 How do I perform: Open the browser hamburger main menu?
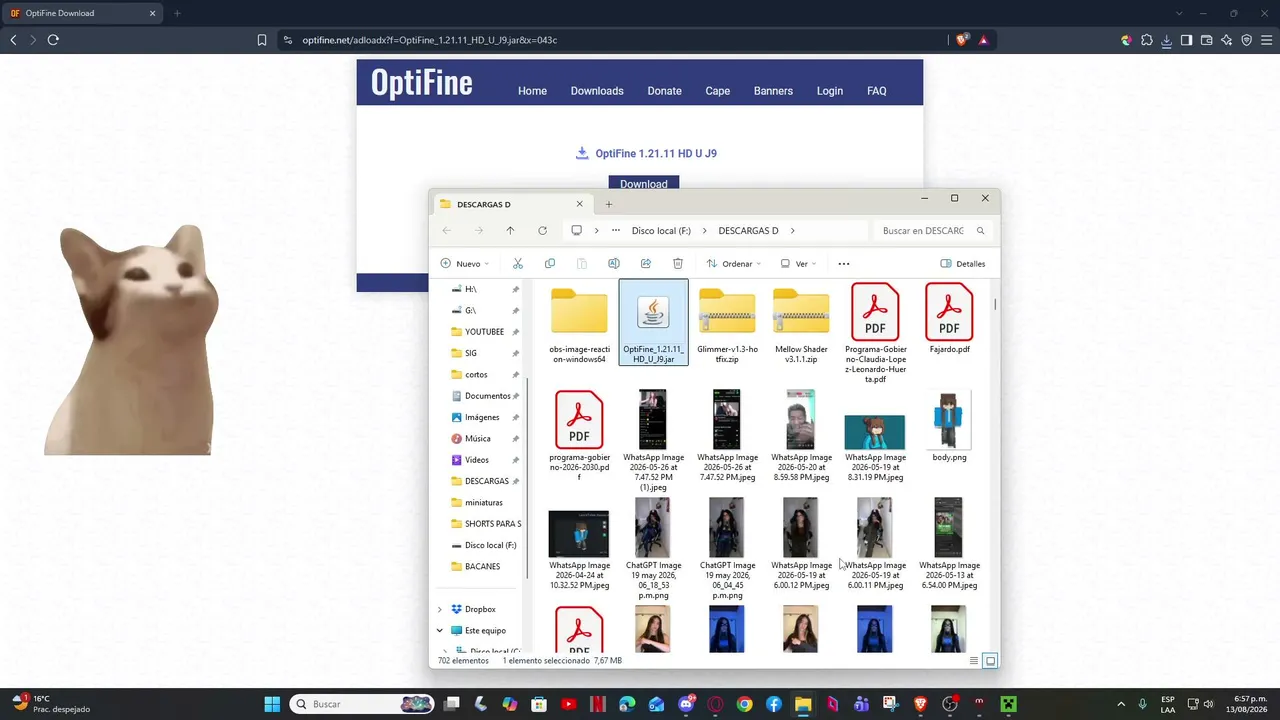[1267, 40]
